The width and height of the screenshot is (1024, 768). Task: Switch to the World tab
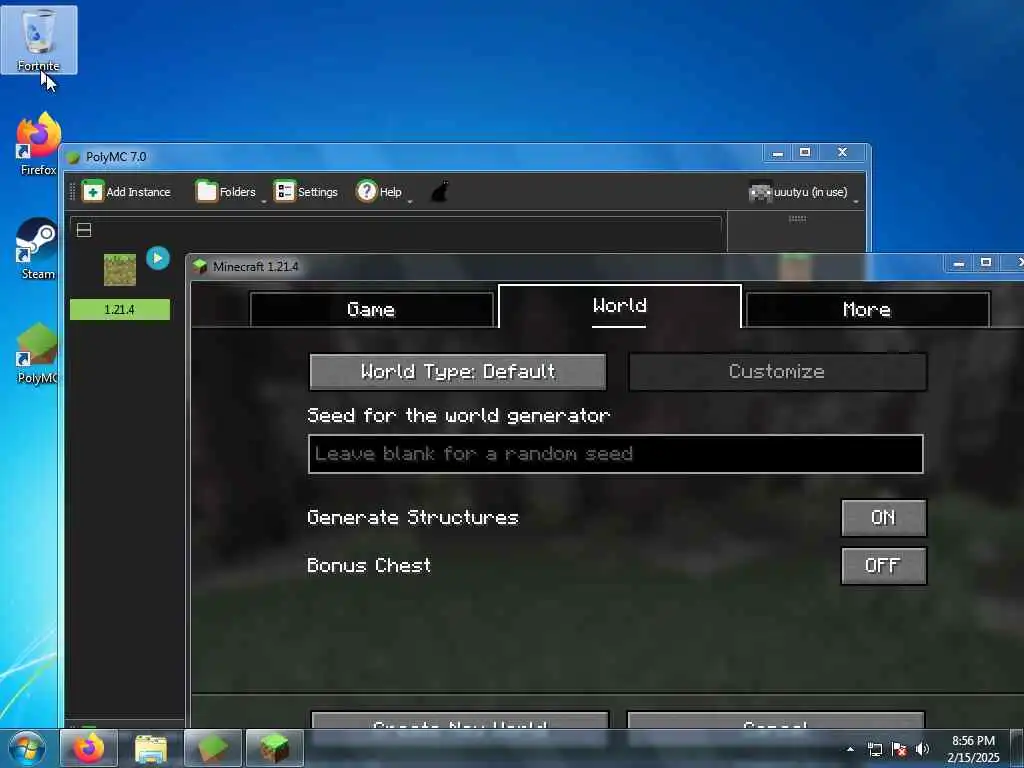[x=619, y=306]
